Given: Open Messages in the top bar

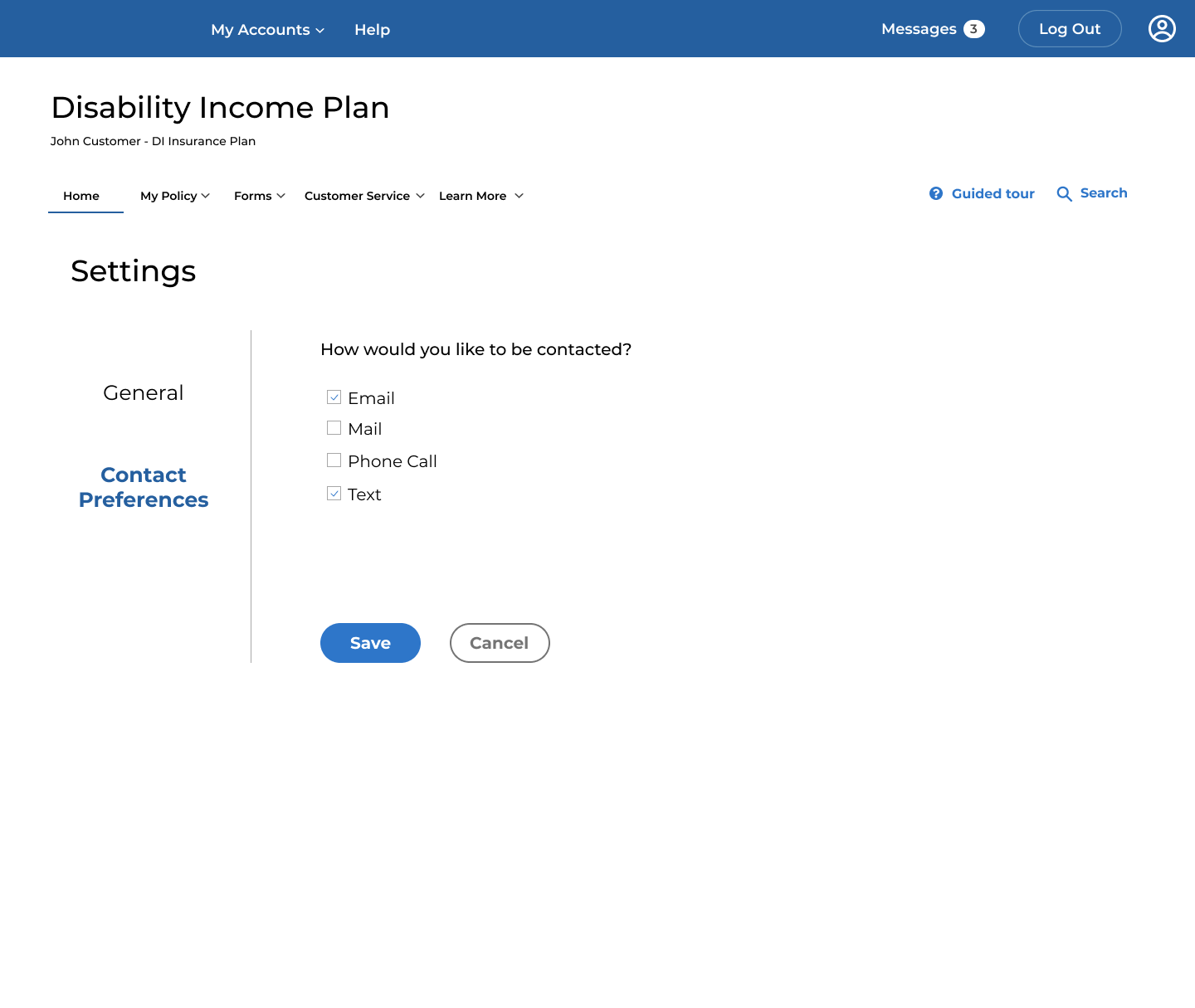Looking at the screenshot, I should 919,29.
